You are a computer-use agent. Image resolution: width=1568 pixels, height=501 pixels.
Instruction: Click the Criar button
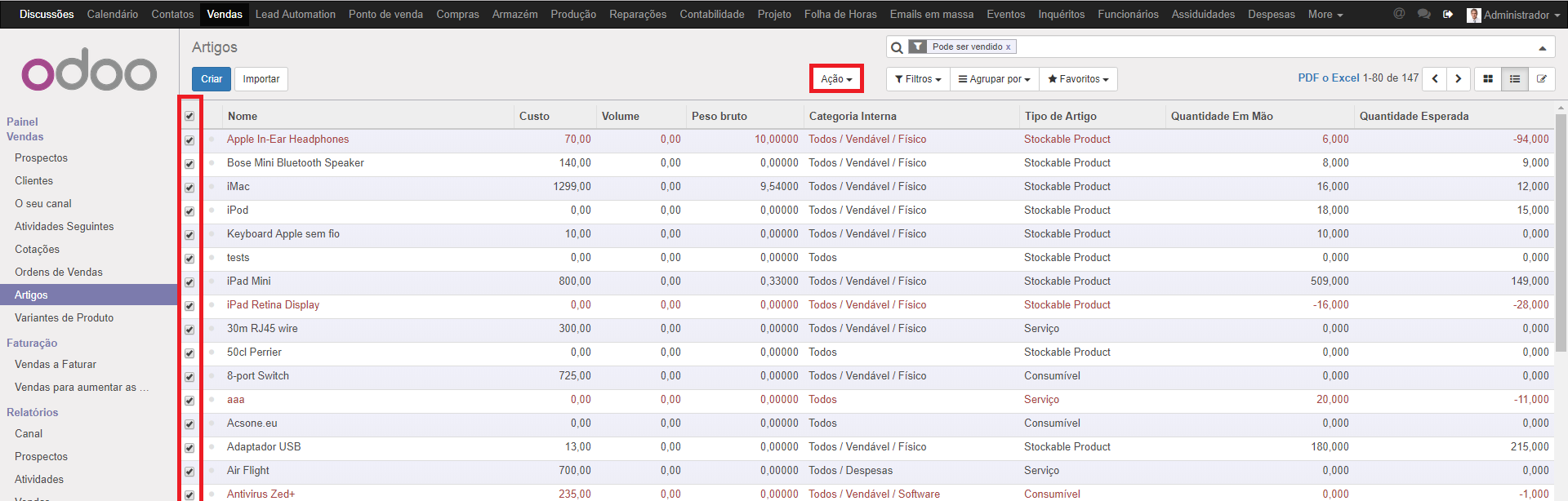[x=212, y=79]
